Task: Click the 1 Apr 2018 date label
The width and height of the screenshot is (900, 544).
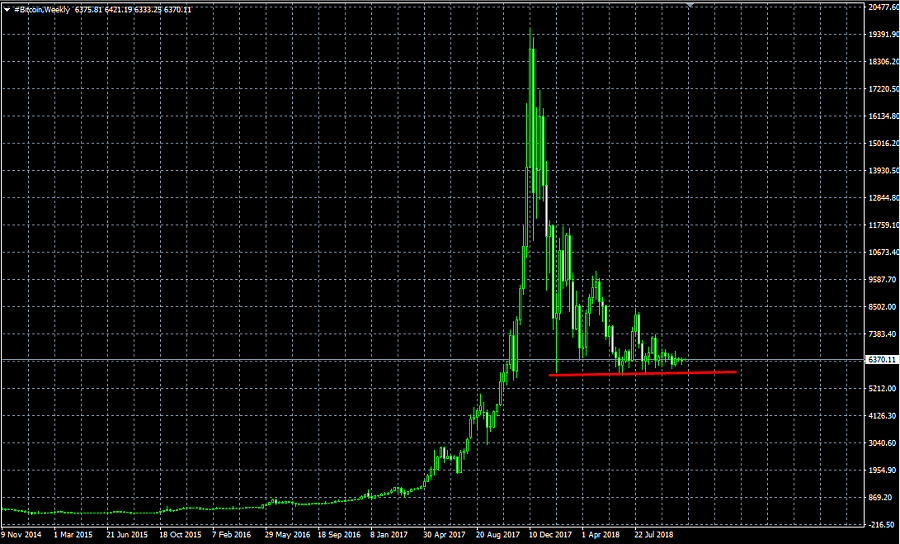Action: (x=602, y=535)
